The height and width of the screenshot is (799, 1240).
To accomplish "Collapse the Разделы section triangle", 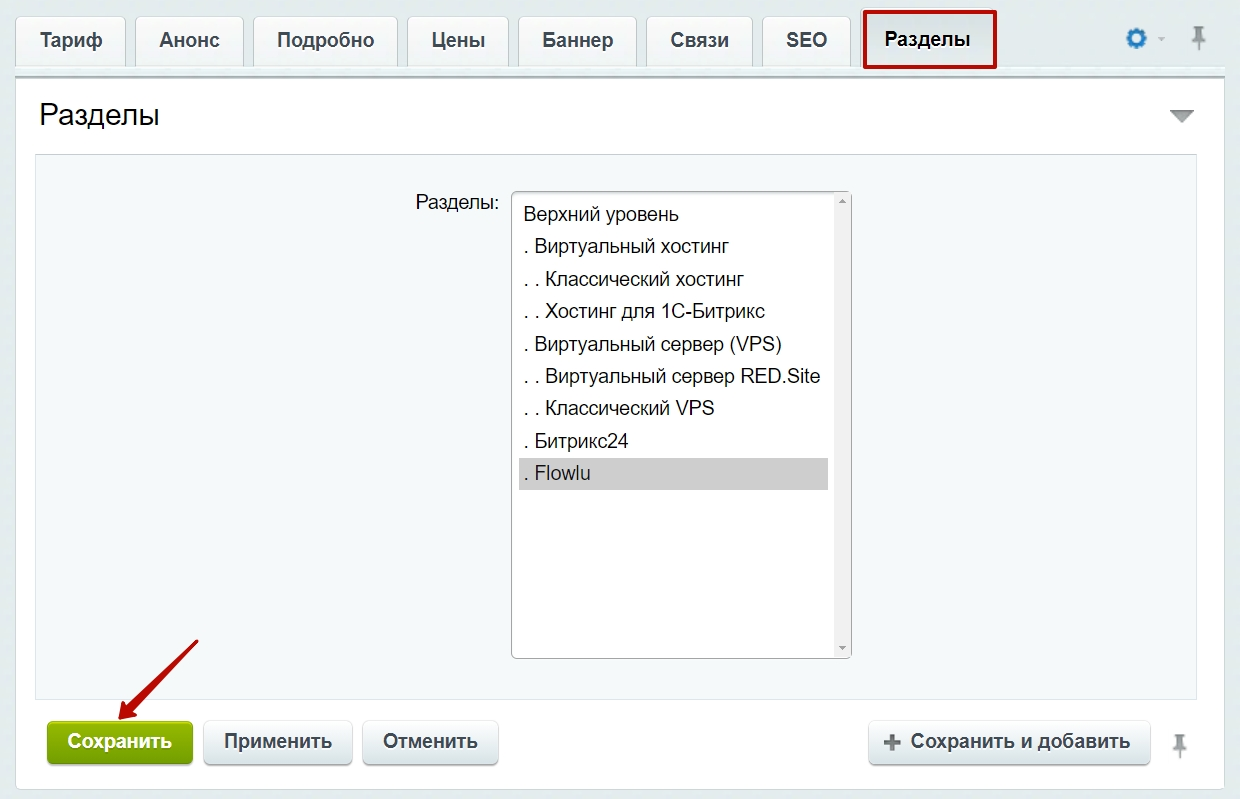I will tap(1182, 116).
